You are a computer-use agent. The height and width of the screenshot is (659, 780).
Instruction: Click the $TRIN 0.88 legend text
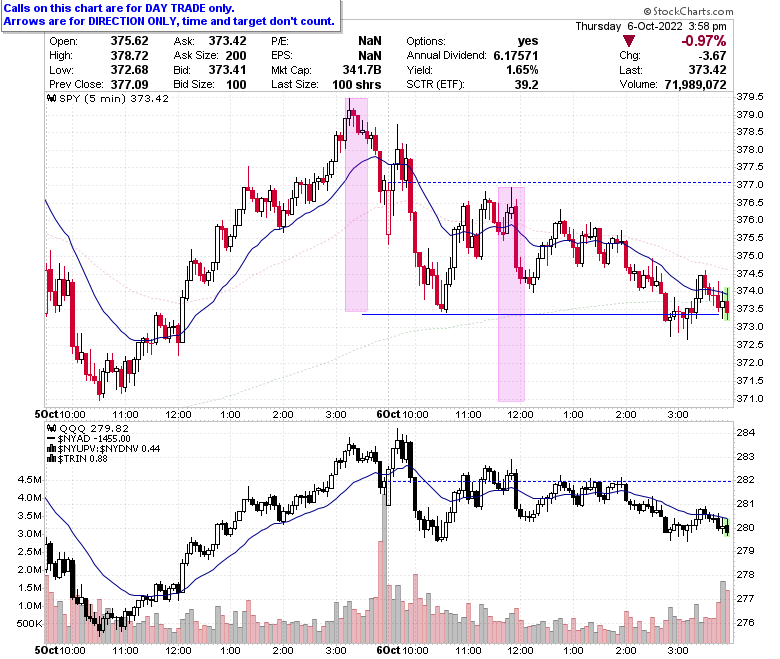(x=83, y=459)
